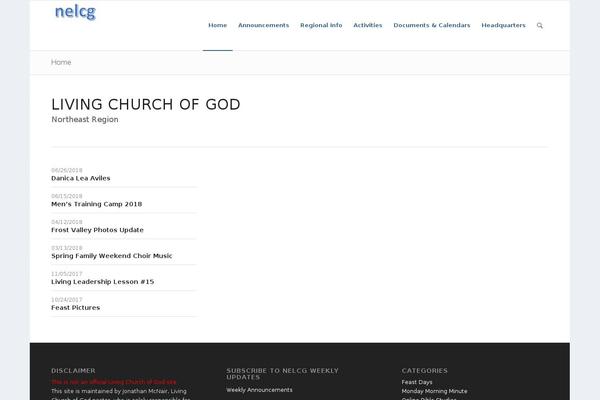Open Spring Family Weekend Choir Music post
This screenshot has height=400, width=600.
pos(111,256)
